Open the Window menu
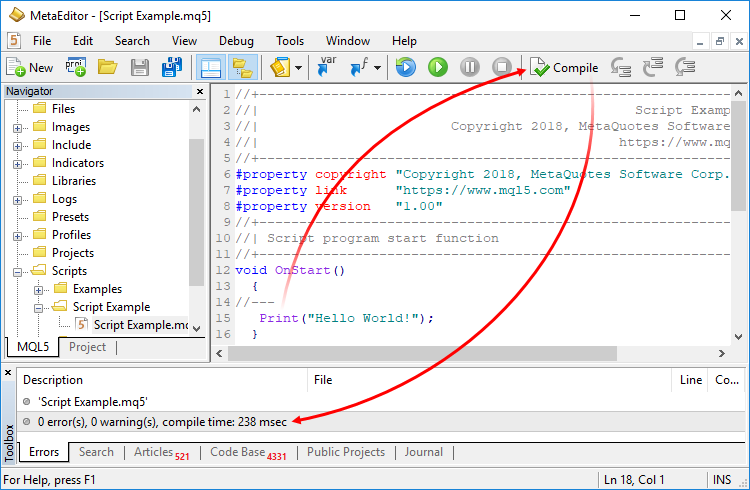750x490 pixels. point(348,41)
